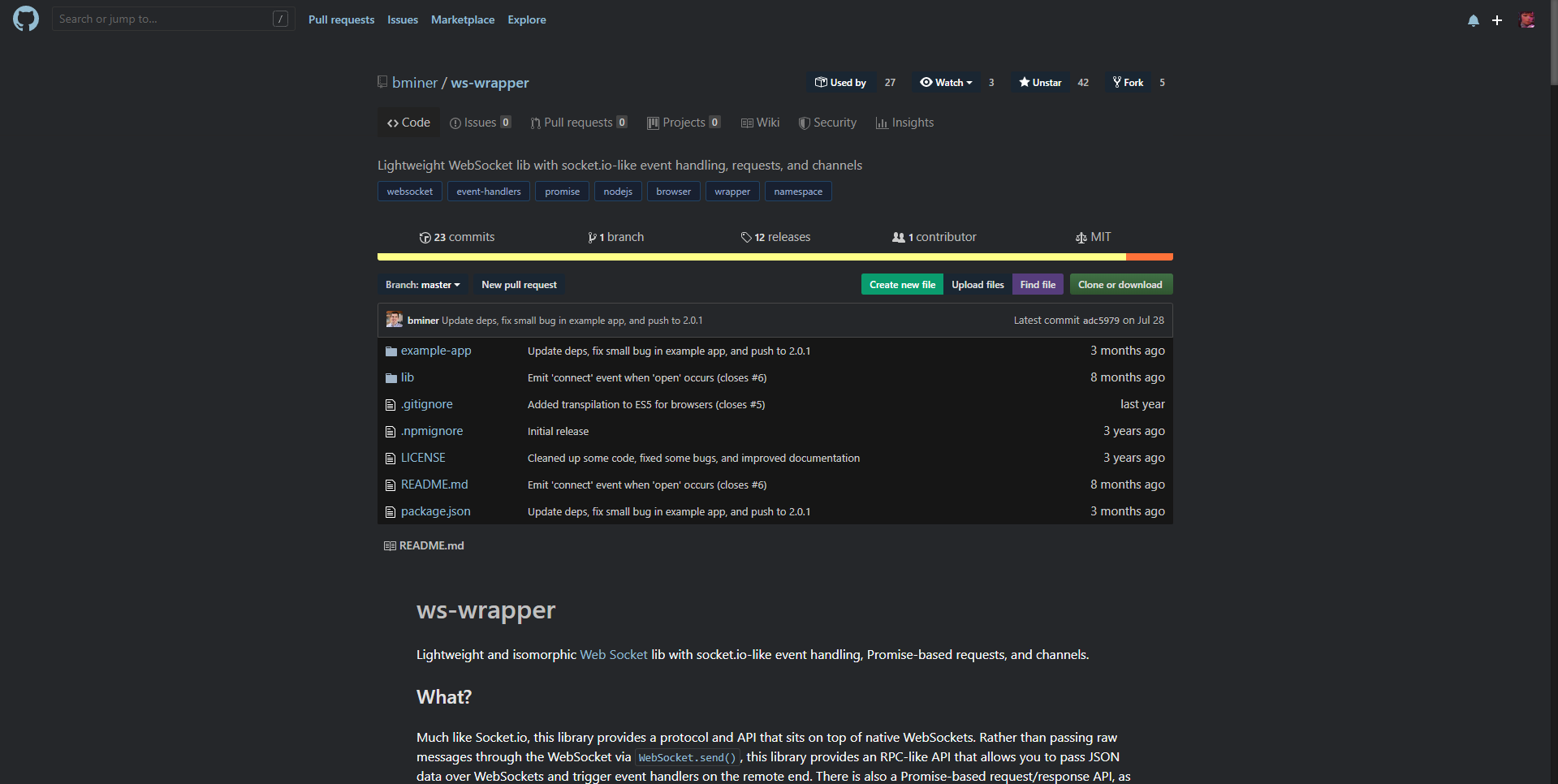The height and width of the screenshot is (784, 1558).
Task: Click the commits history clock icon
Action: coord(425,237)
